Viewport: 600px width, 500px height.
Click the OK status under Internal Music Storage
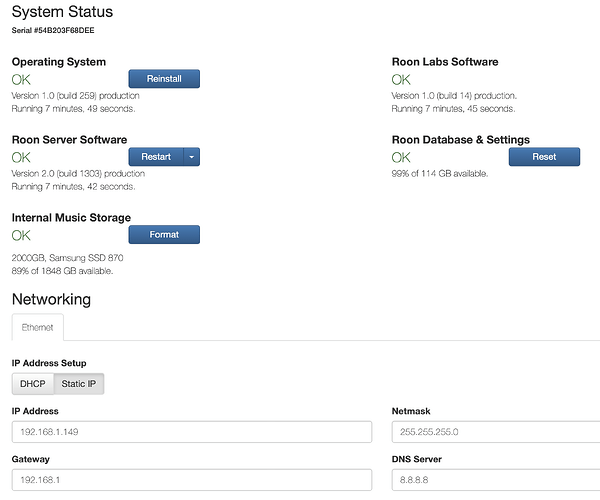(21, 235)
